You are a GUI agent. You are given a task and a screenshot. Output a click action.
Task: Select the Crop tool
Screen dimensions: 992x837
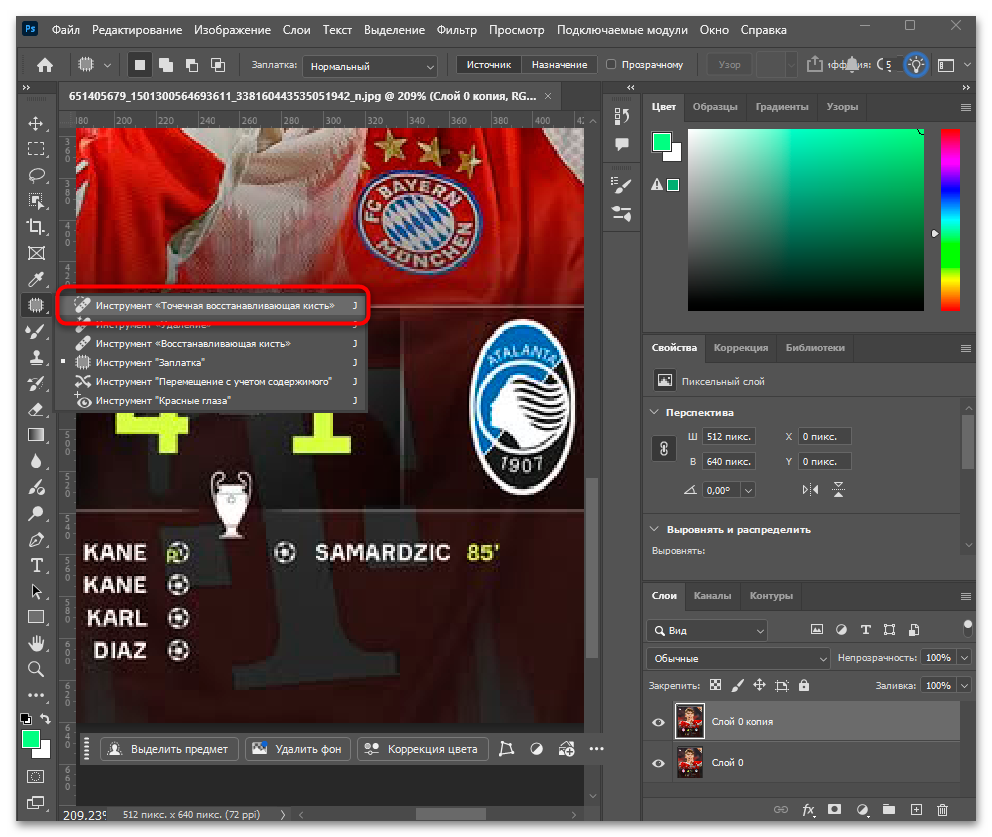click(36, 227)
